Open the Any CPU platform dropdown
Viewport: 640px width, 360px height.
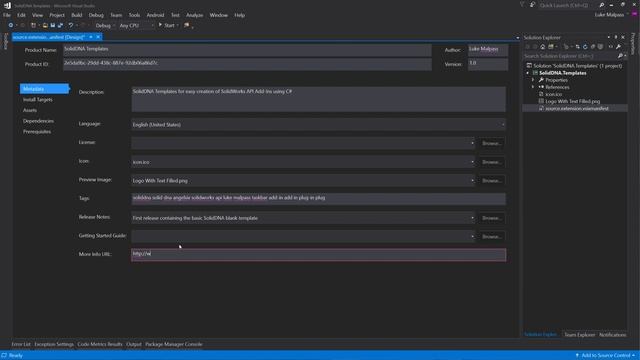tap(136, 25)
